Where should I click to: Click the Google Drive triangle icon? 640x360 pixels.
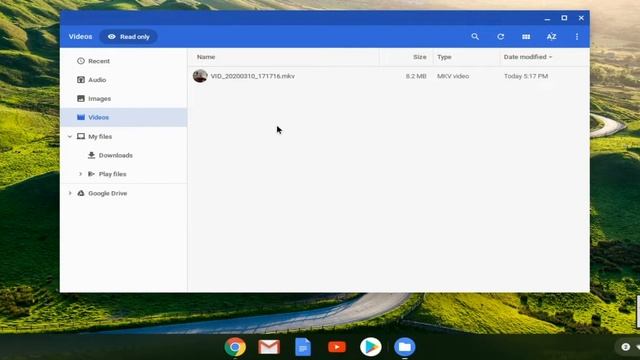click(x=81, y=193)
